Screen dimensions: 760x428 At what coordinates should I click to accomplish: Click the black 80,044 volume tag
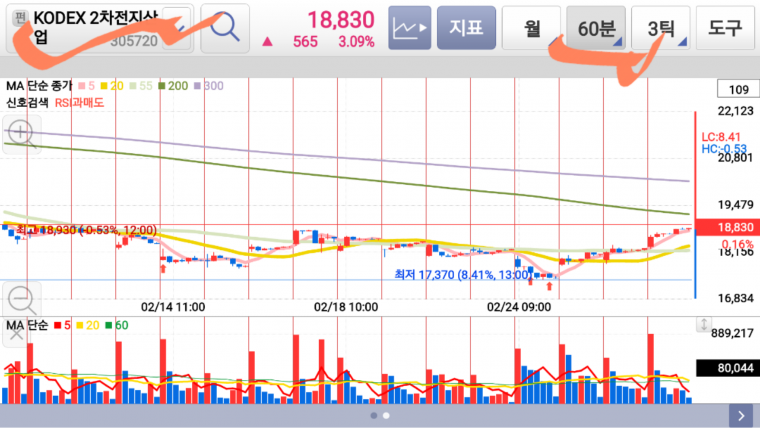pyautogui.click(x=728, y=368)
